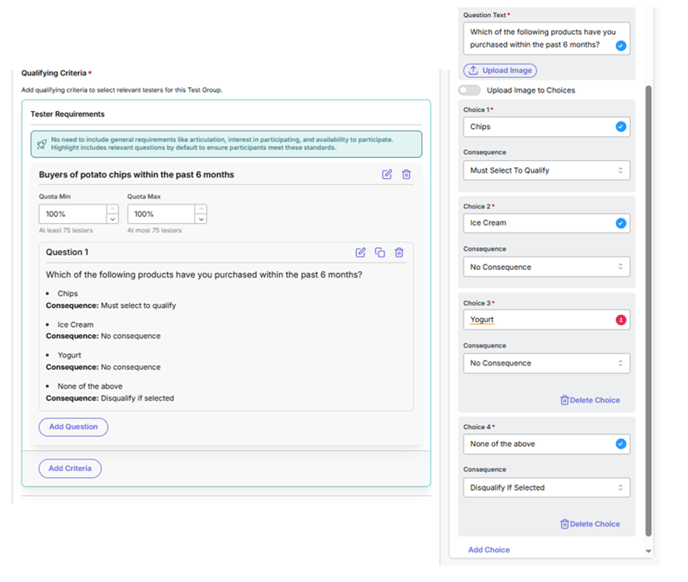Delete Choice 4 None of the above
Image resolution: width=688 pixels, height=582 pixels.
pyautogui.click(x=590, y=524)
